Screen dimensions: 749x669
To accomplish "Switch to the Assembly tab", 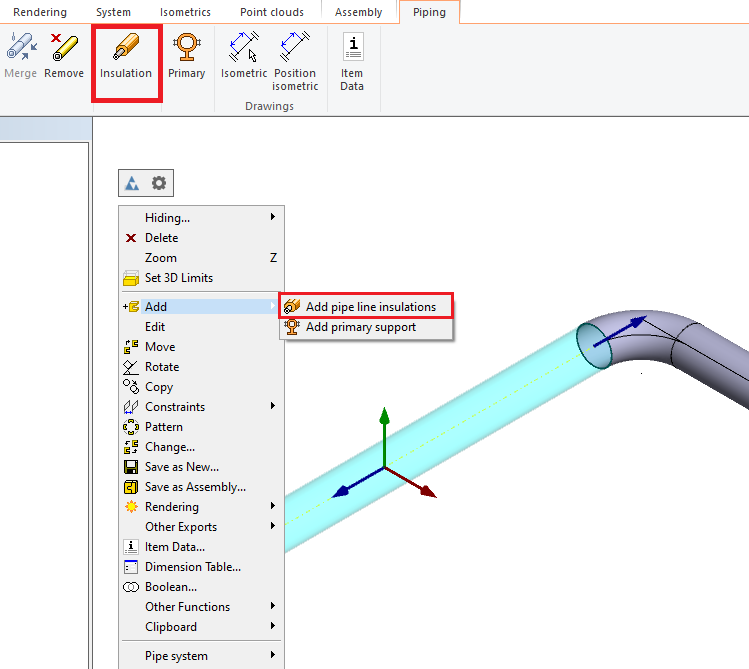I will pyautogui.click(x=358, y=12).
